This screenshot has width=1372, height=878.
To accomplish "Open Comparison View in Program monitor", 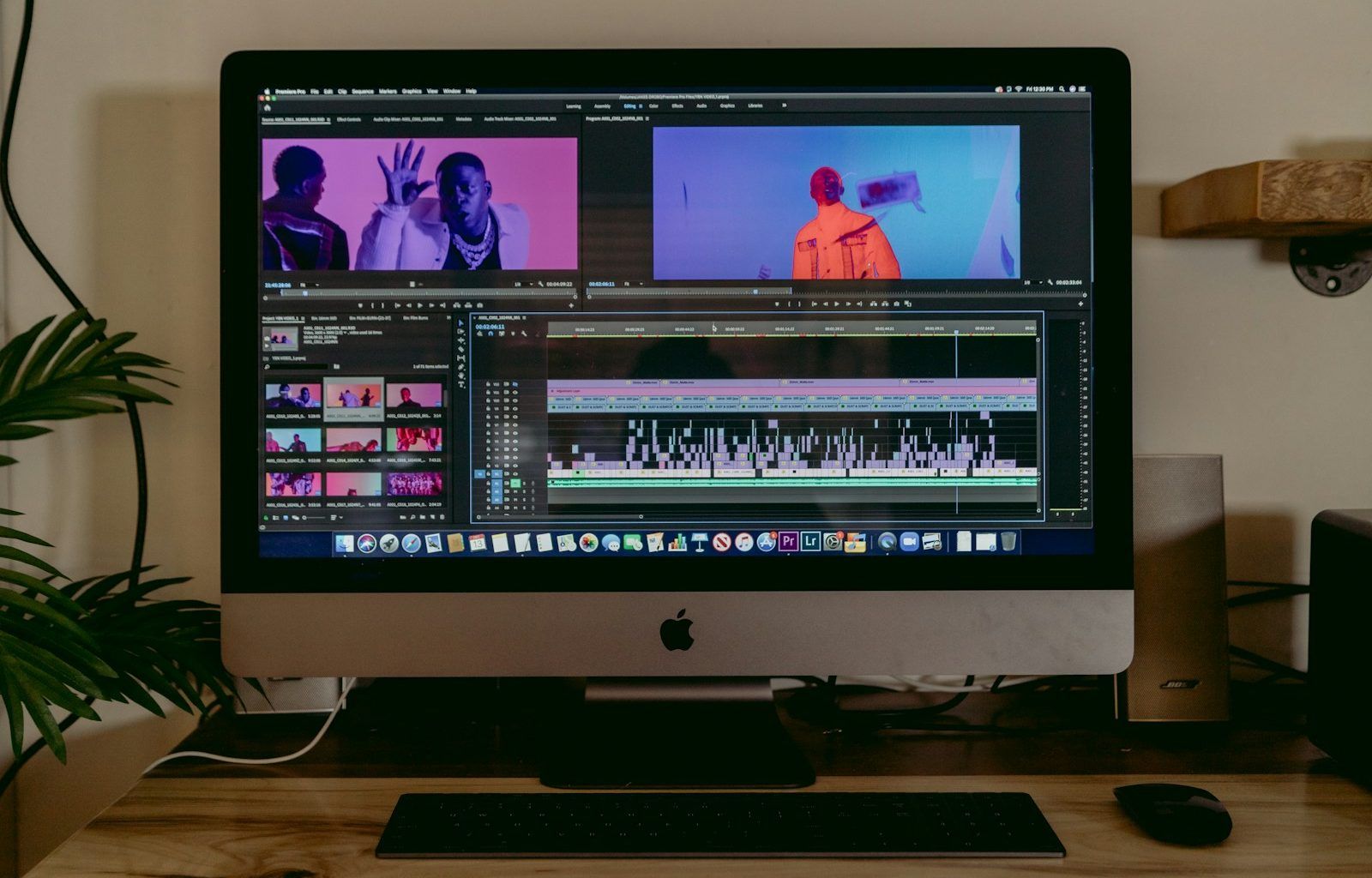I will tap(908, 304).
